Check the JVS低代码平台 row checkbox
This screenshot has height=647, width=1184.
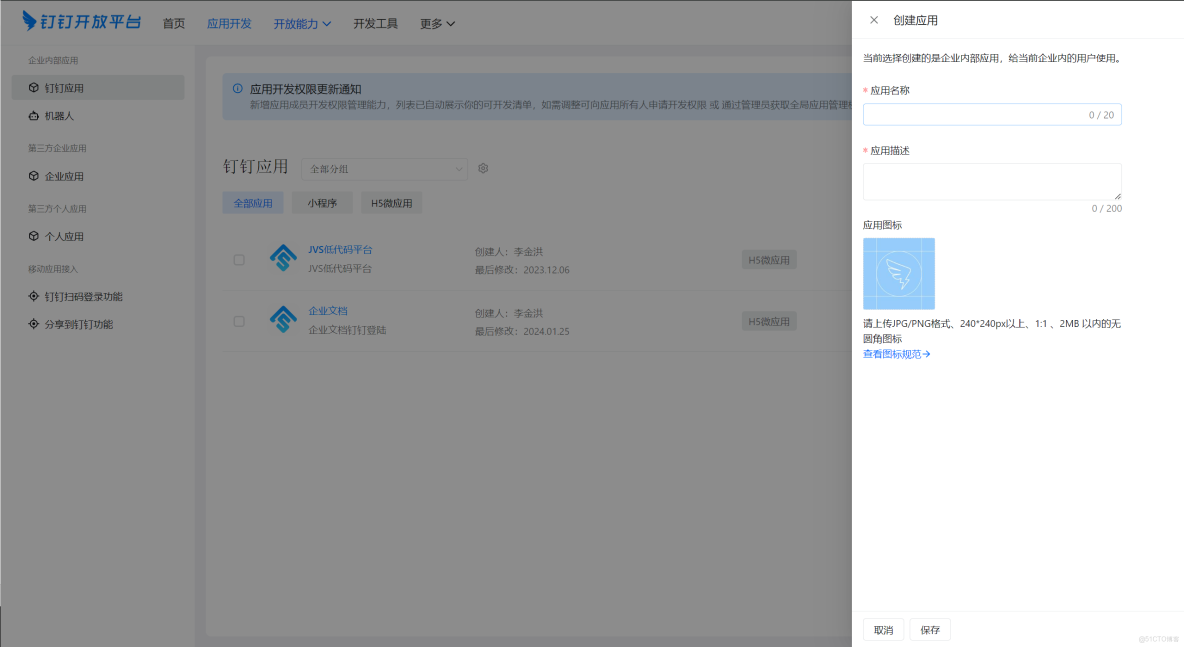pyautogui.click(x=238, y=259)
